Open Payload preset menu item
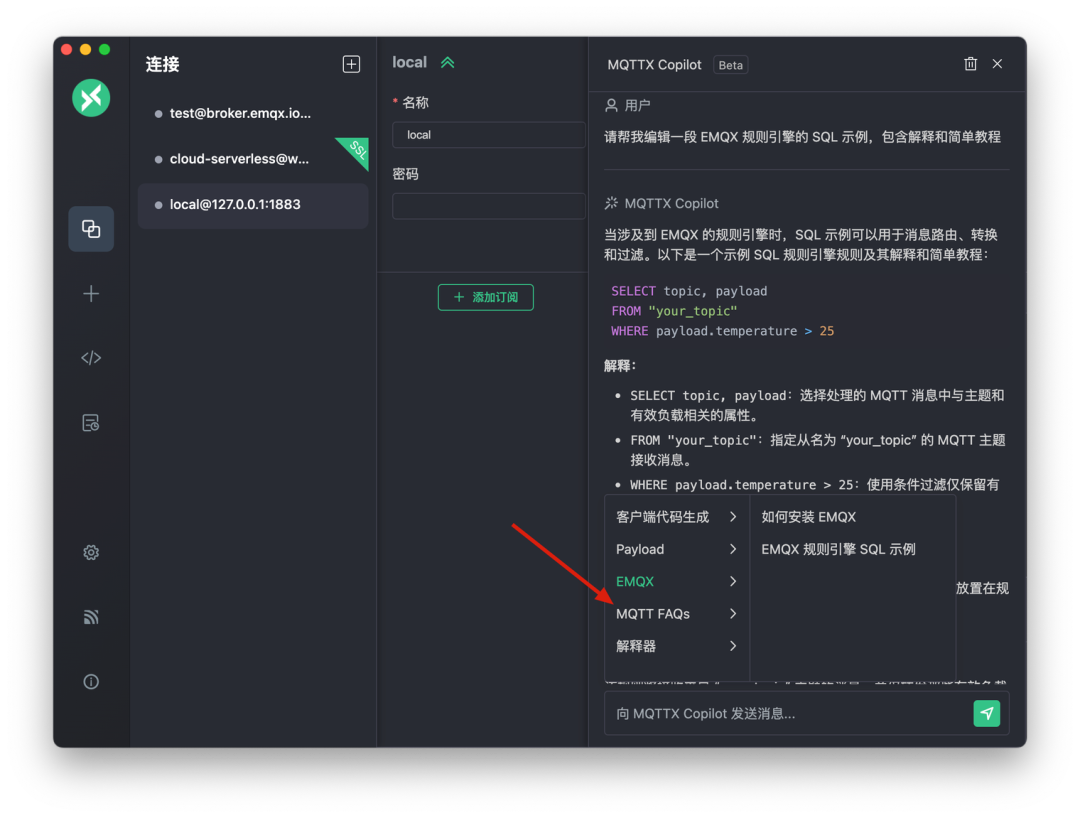 click(x=676, y=549)
